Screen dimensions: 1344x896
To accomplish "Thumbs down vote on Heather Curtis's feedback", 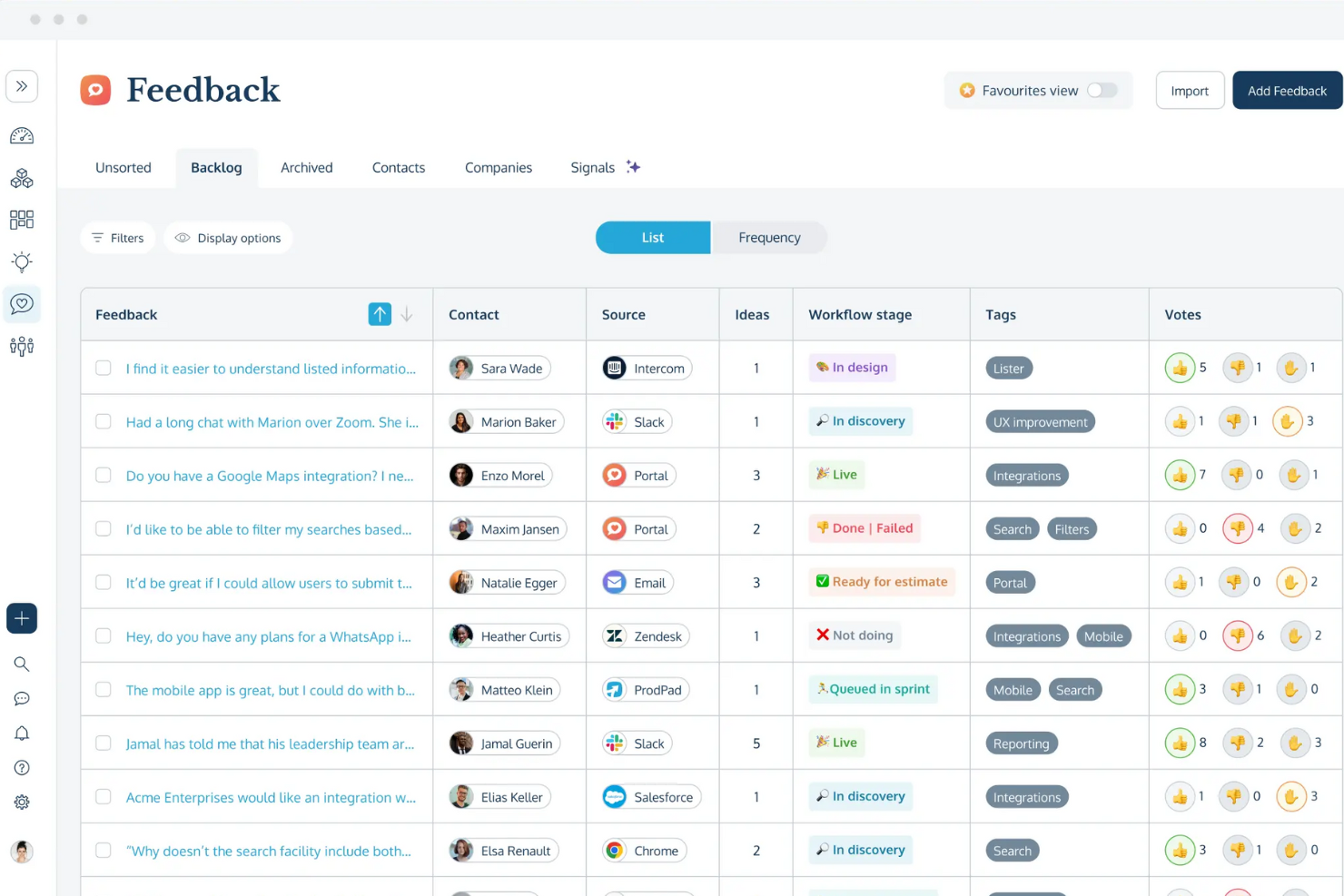I will [x=1238, y=635].
